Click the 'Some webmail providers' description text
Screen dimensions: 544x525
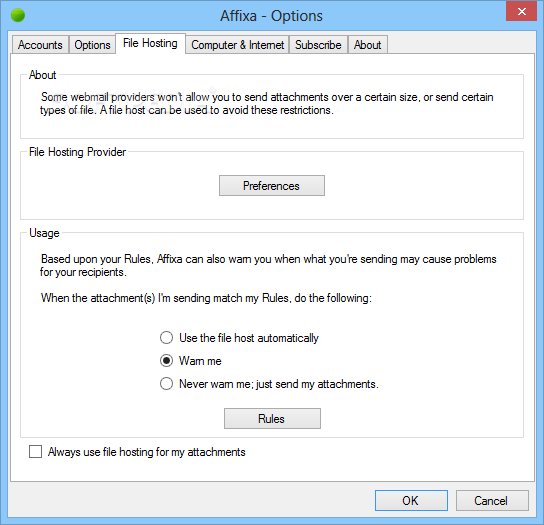tap(266, 103)
